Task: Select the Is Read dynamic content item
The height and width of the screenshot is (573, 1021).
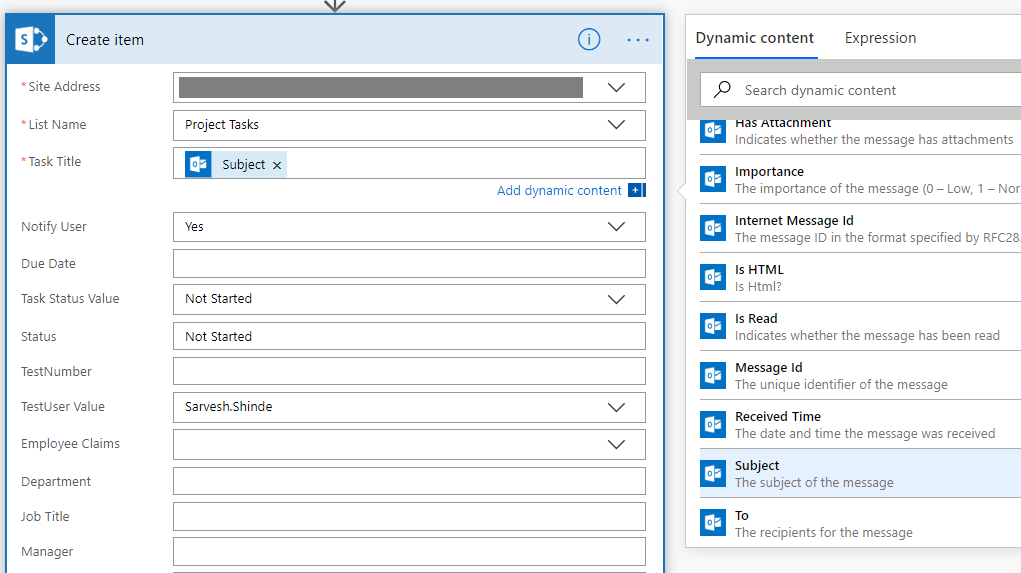Action: [x=860, y=326]
